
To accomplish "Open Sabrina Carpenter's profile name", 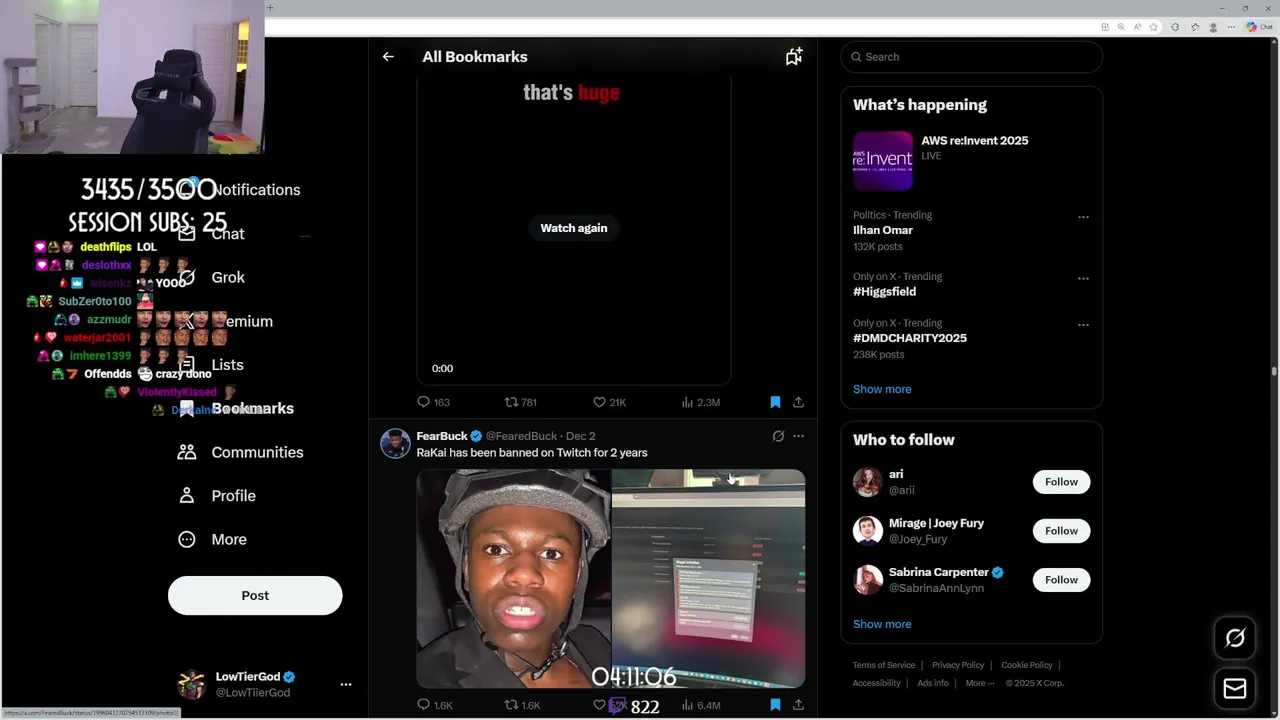I will pos(939,572).
